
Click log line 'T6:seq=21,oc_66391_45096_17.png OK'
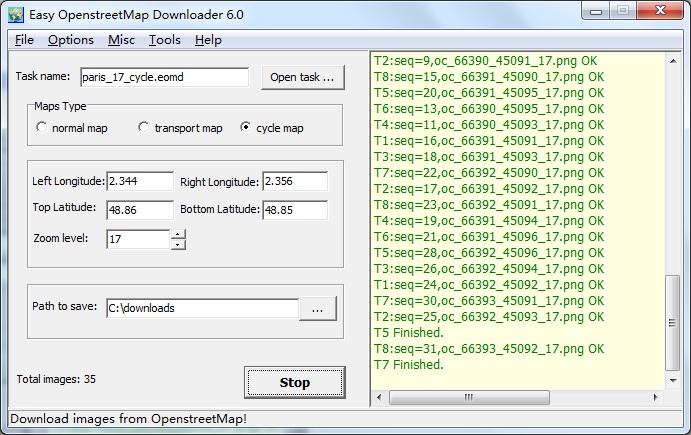pos(489,237)
